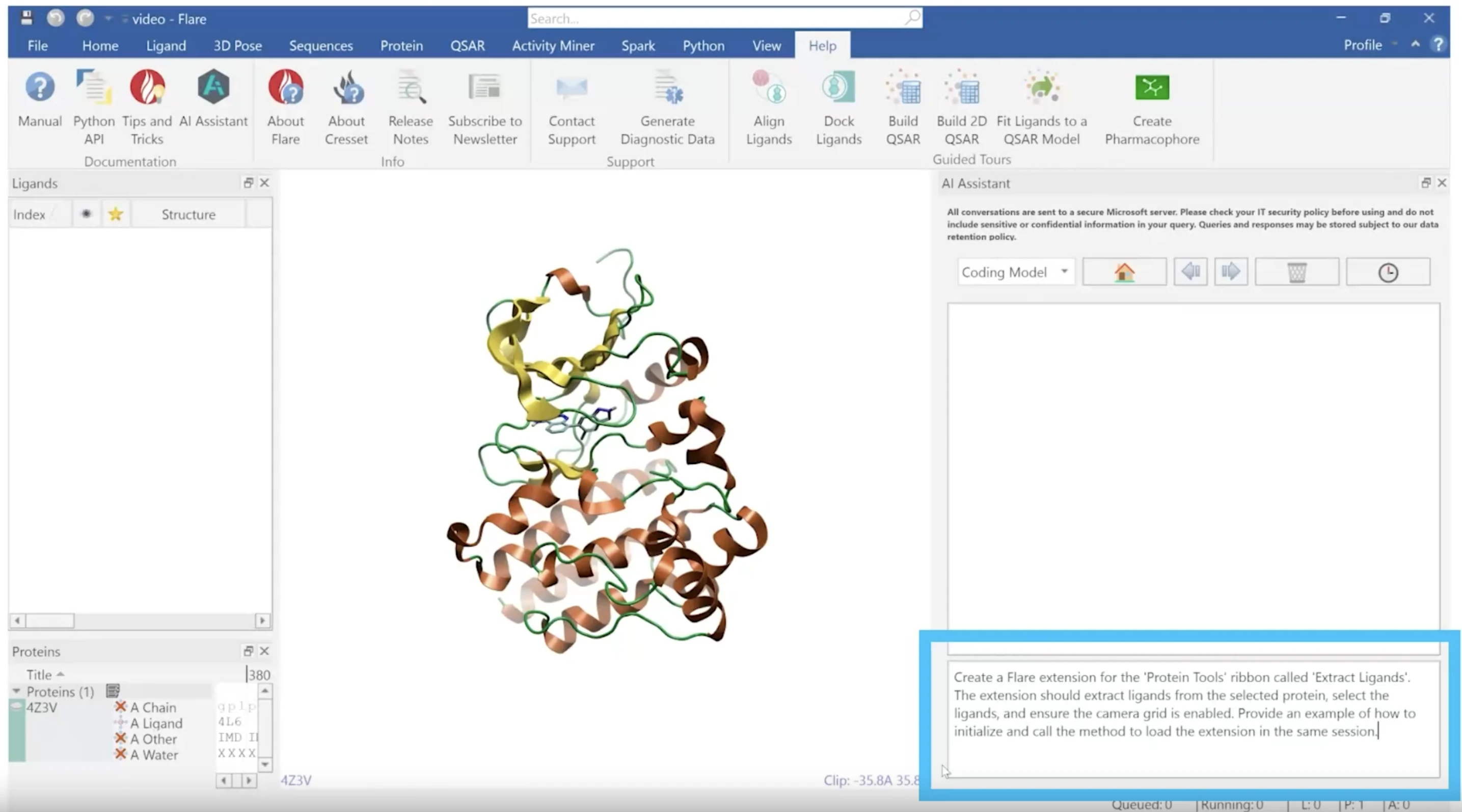Toggle A Water display marker
This screenshot has width=1462, height=812.
(x=120, y=754)
